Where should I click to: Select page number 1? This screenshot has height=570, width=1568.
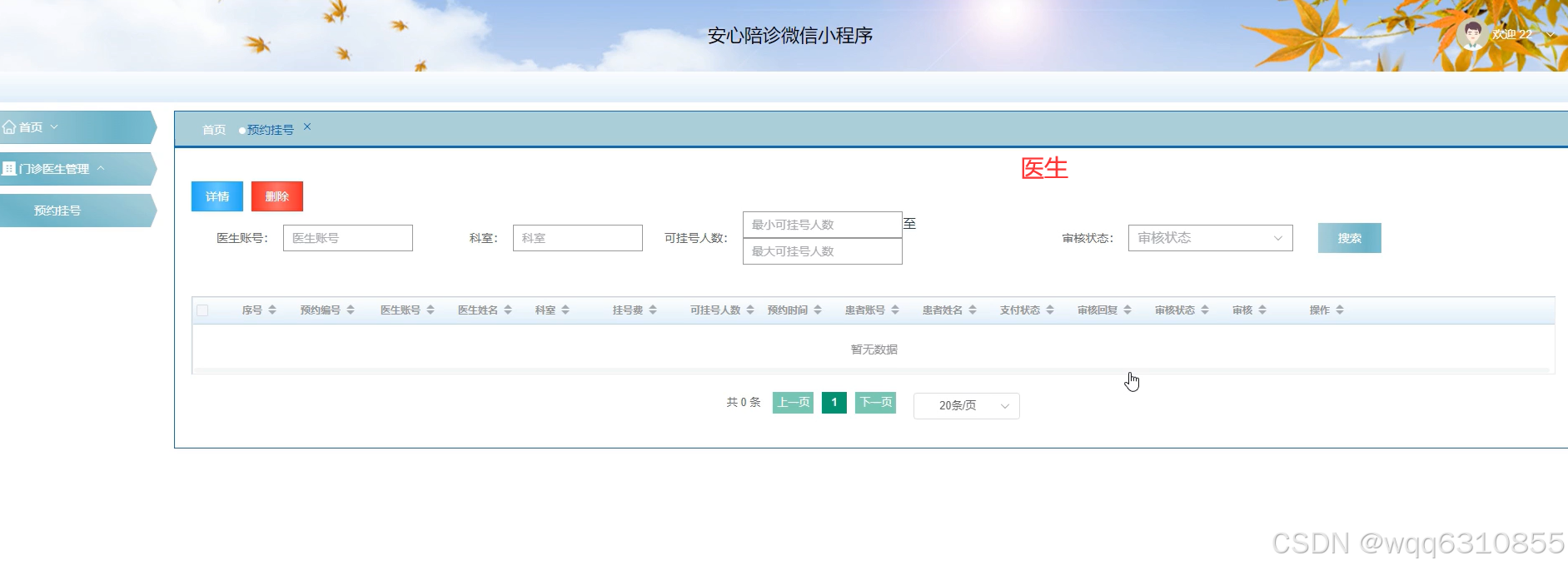(x=834, y=403)
